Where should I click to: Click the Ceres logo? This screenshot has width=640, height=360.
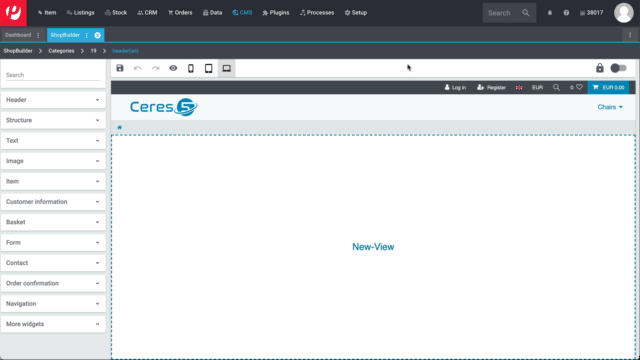pos(164,107)
